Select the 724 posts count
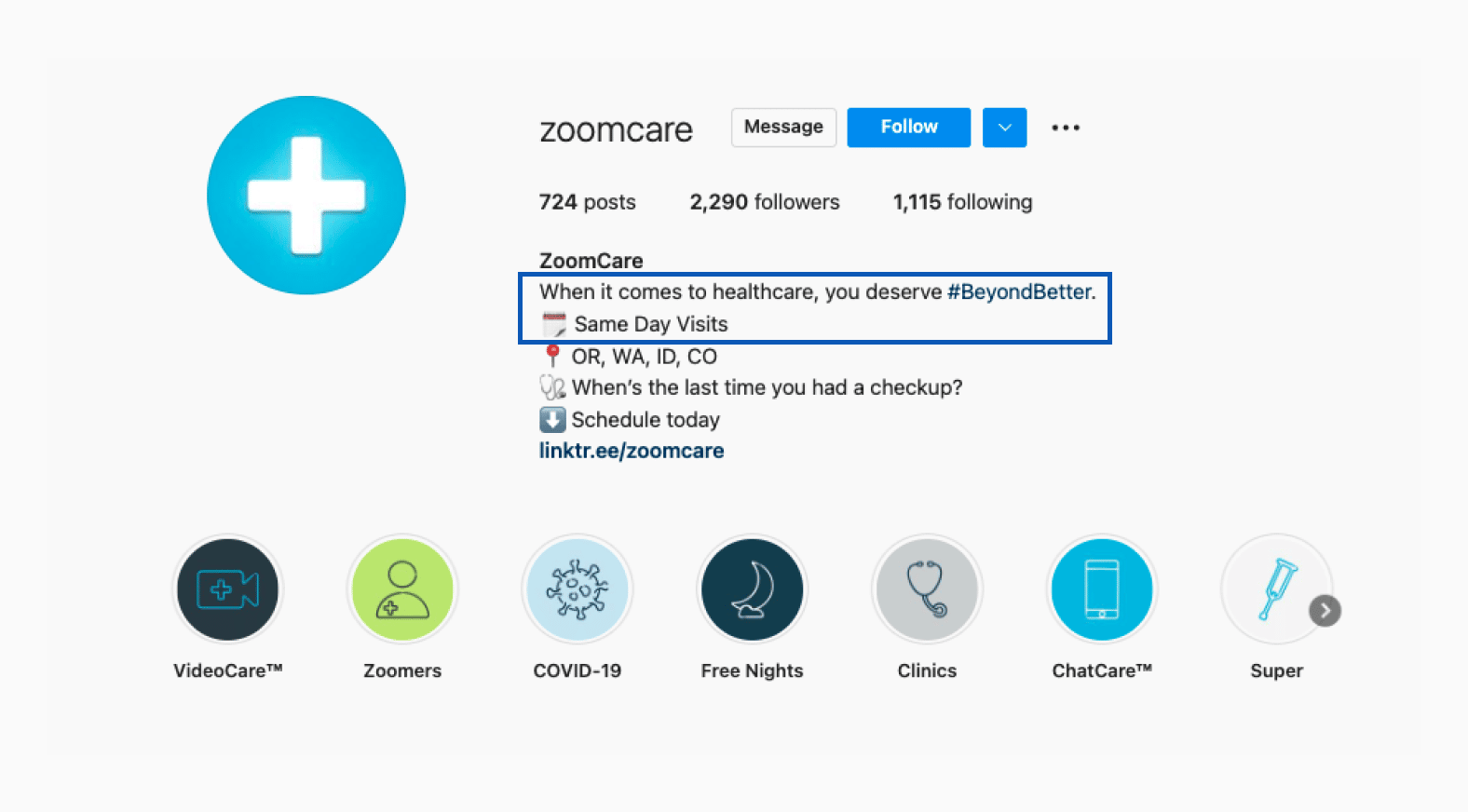This screenshot has width=1468, height=812. pyautogui.click(x=588, y=202)
